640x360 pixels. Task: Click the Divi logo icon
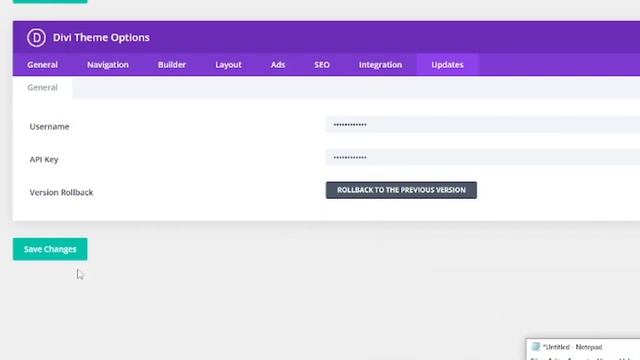point(36,38)
